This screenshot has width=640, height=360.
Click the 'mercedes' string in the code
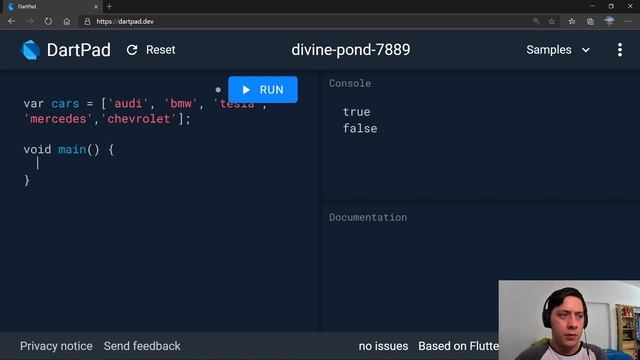(x=58, y=119)
